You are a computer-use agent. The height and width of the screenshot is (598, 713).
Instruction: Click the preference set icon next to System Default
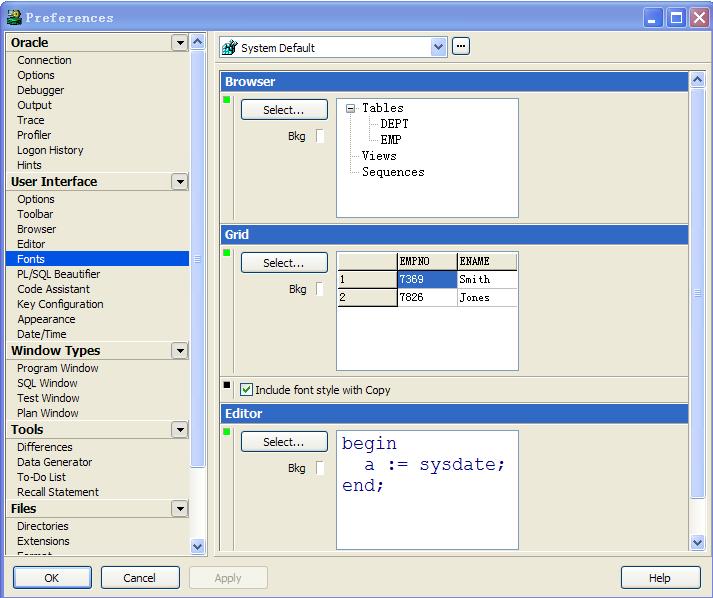229,47
